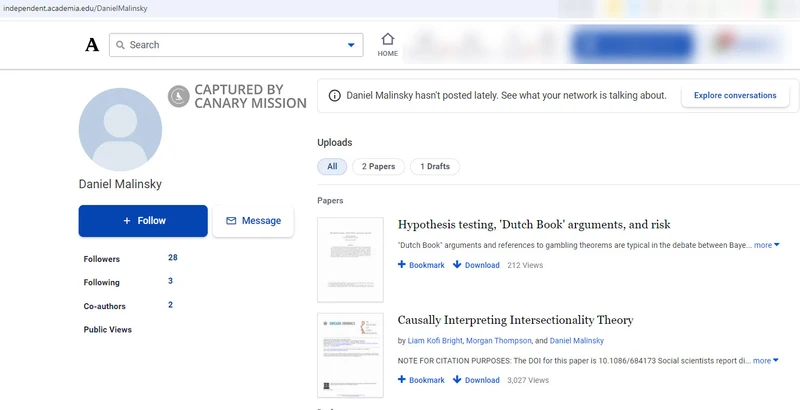Expand 'more' on Dutch Book description
Image resolution: width=800 pixels, height=410 pixels.
766,245
